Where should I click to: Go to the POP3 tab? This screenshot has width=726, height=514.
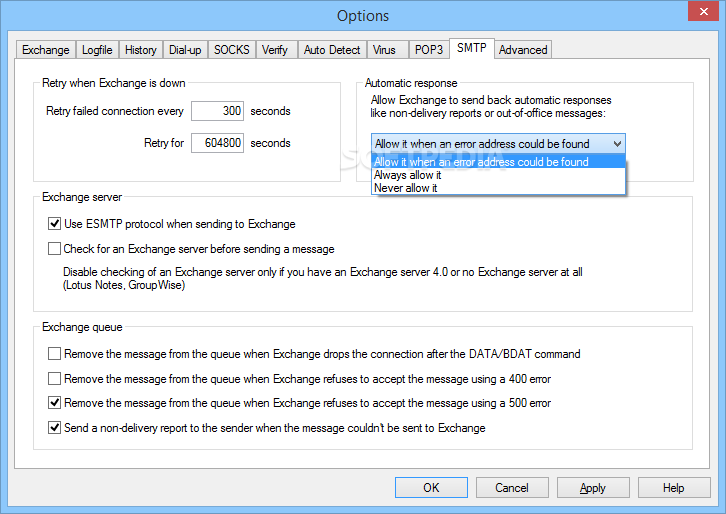click(429, 50)
